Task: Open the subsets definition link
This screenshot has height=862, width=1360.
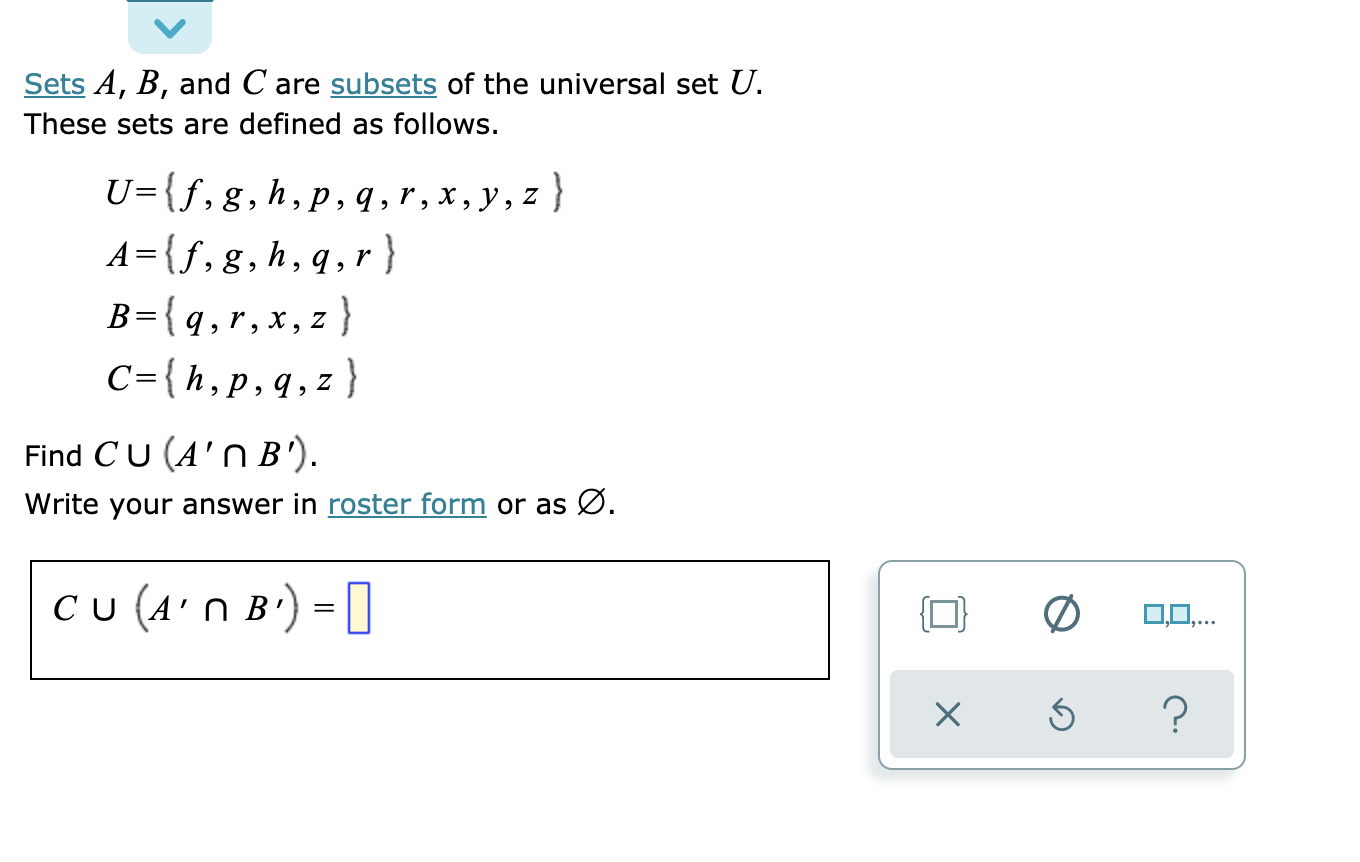Action: click(383, 84)
